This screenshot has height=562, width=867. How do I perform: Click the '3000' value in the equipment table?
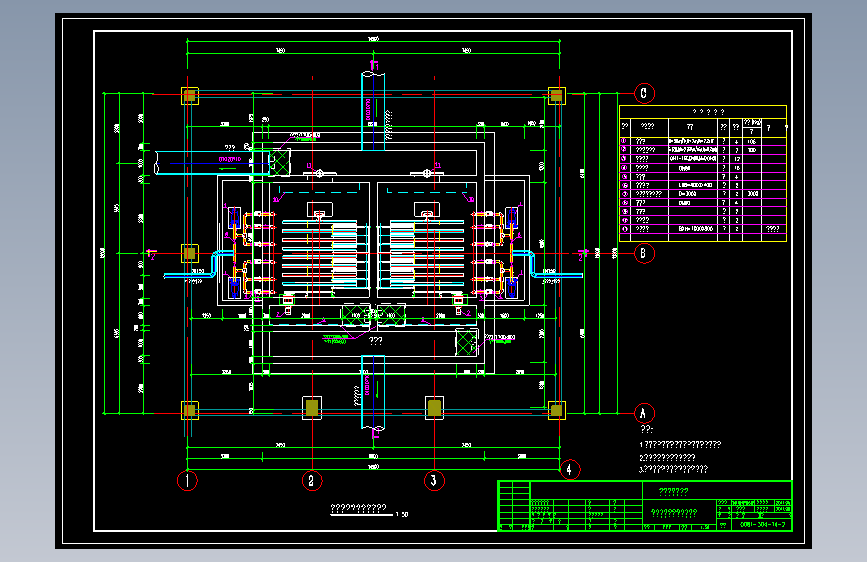tap(753, 194)
